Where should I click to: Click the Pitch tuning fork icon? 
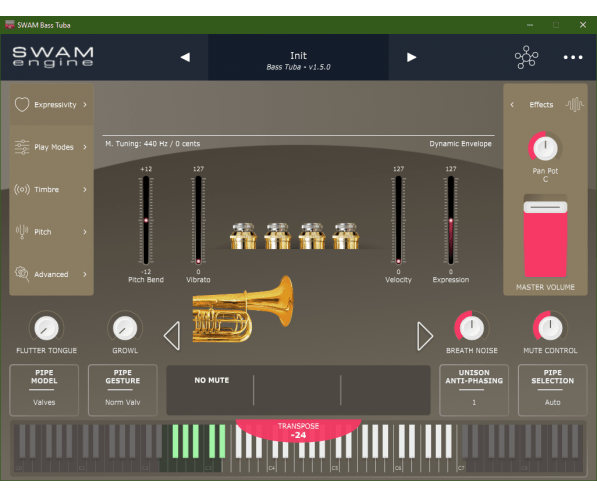(x=22, y=232)
